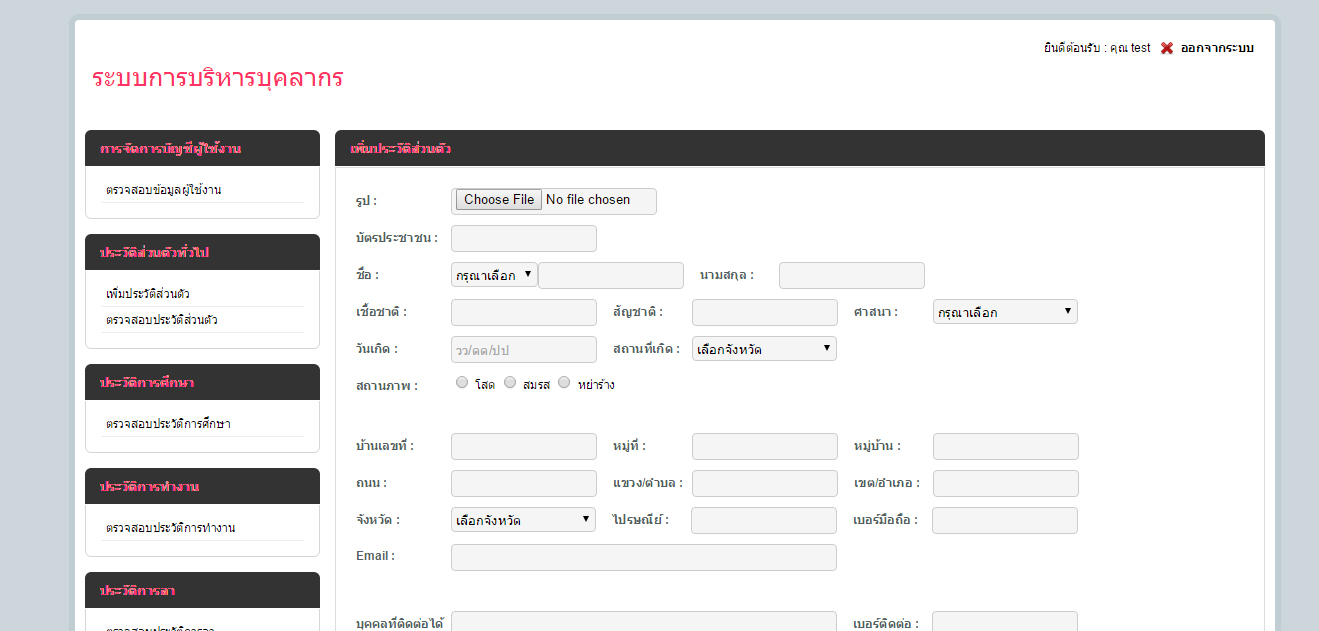Click the บัตรประชาชน ID card input field

click(x=524, y=238)
